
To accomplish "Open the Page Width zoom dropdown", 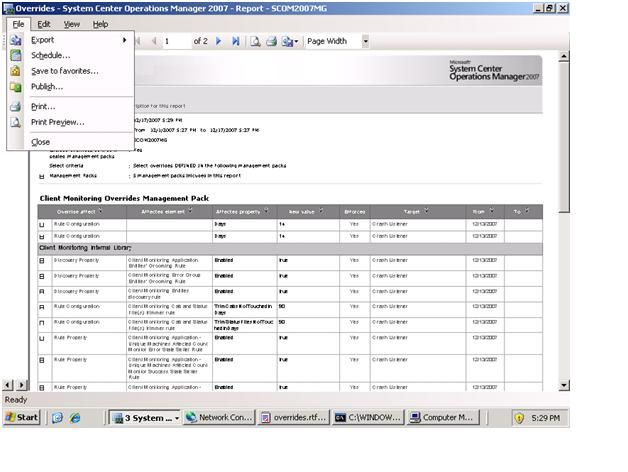I will pyautogui.click(x=365, y=41).
